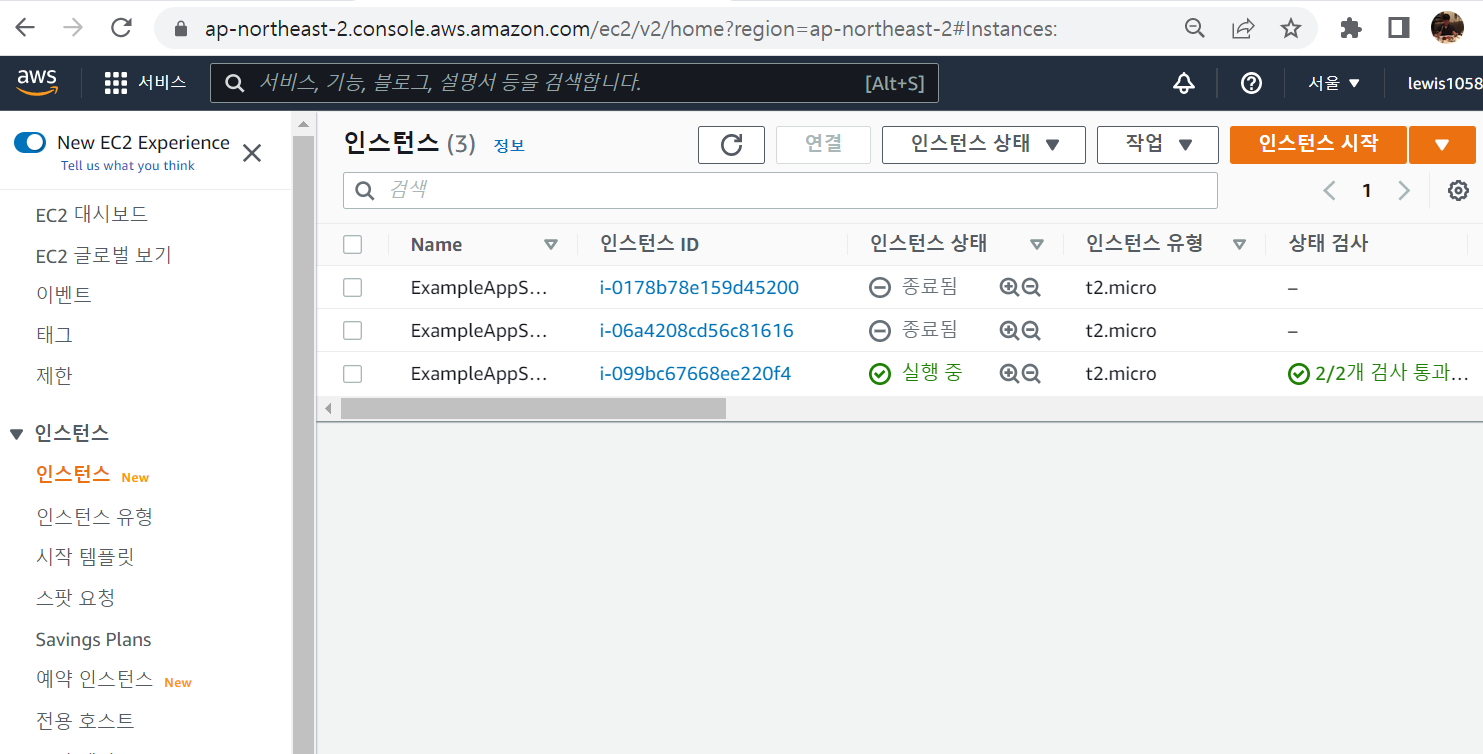Click the 연결 connect button
Screen dimensions: 1483x754
[823, 145]
